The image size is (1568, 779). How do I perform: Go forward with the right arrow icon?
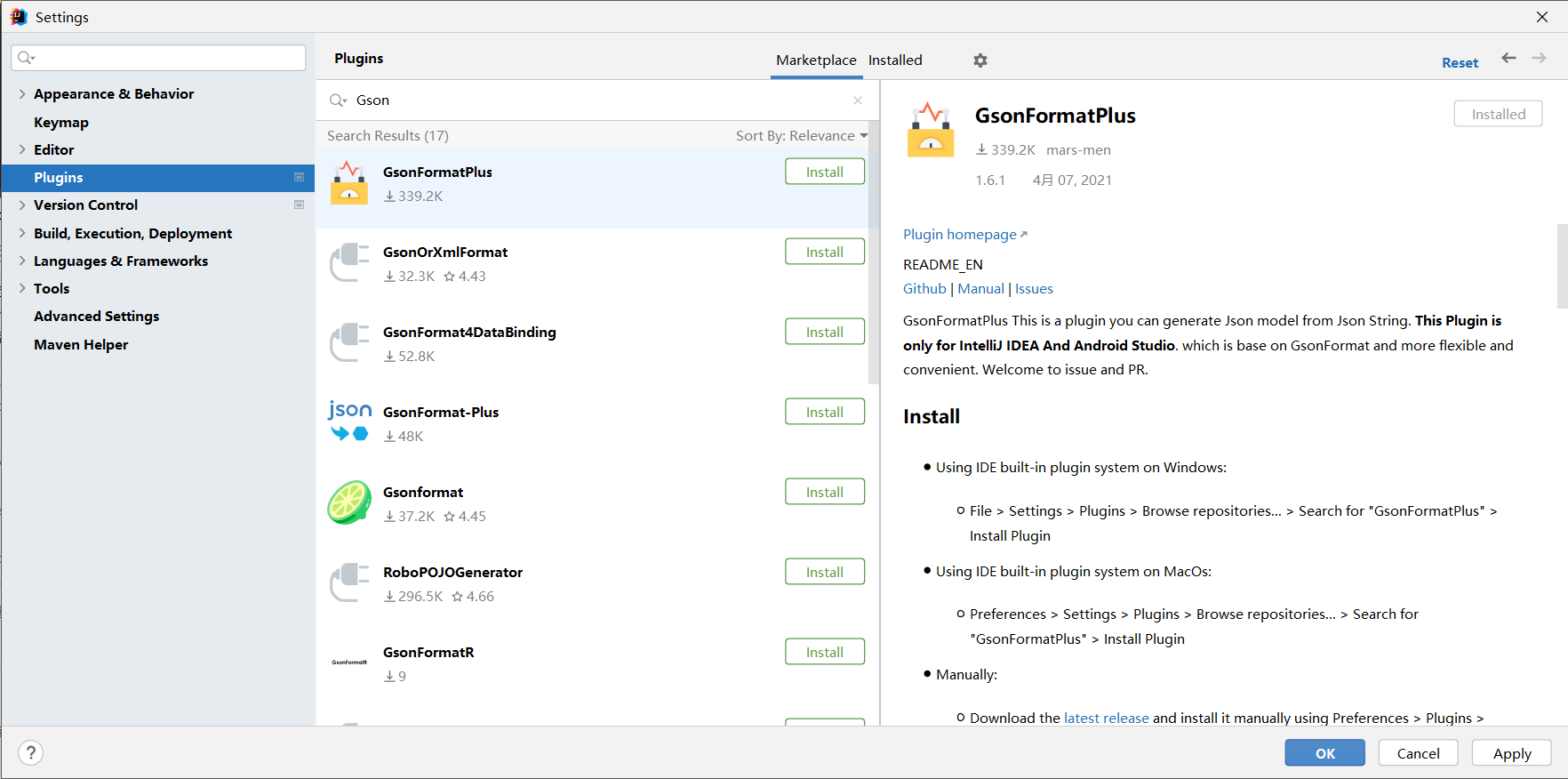click(1539, 58)
